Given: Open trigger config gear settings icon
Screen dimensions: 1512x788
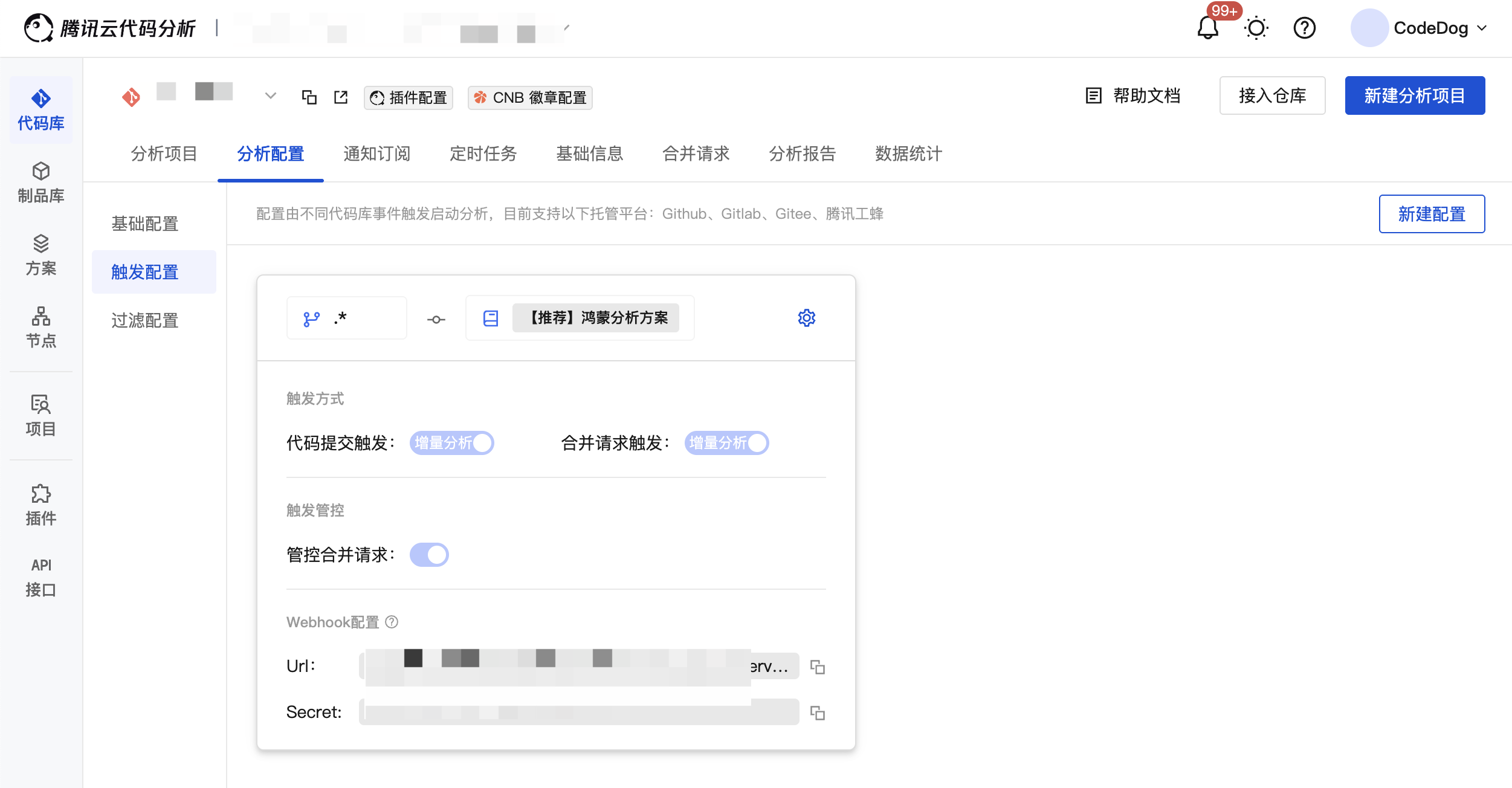Looking at the screenshot, I should (806, 318).
